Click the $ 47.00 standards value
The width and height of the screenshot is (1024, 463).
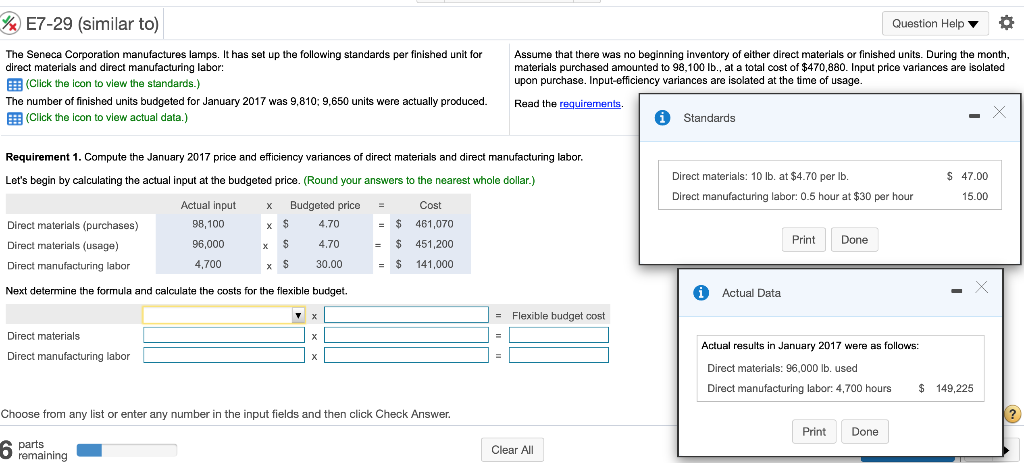968,176
